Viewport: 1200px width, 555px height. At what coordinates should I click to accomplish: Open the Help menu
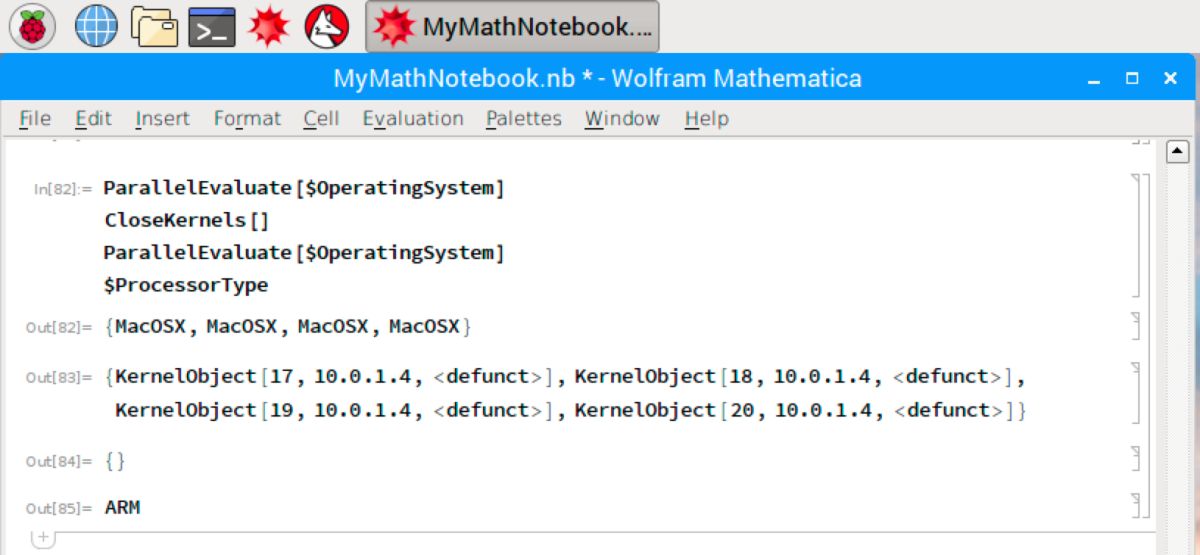tap(706, 118)
